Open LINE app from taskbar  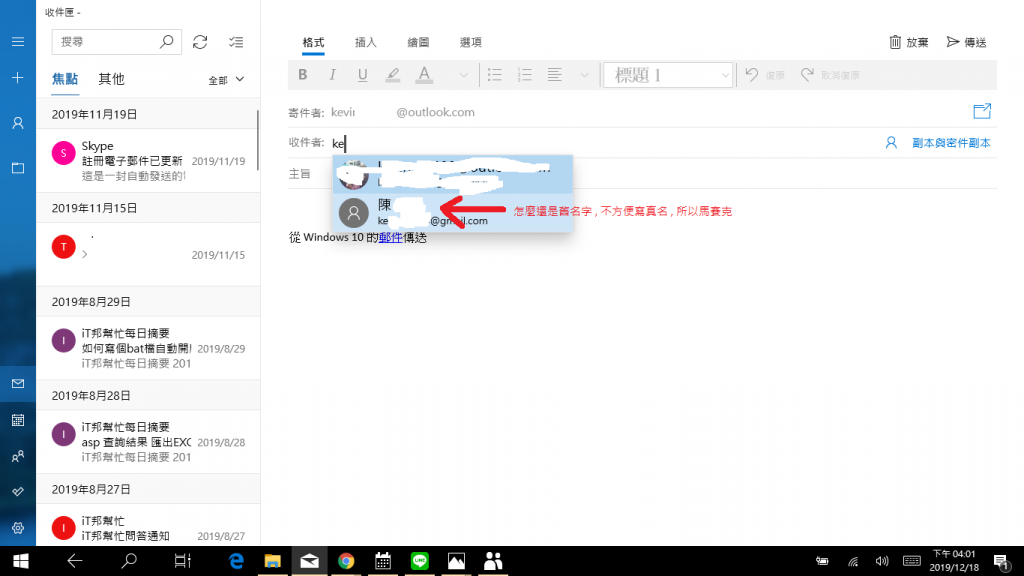coord(420,561)
